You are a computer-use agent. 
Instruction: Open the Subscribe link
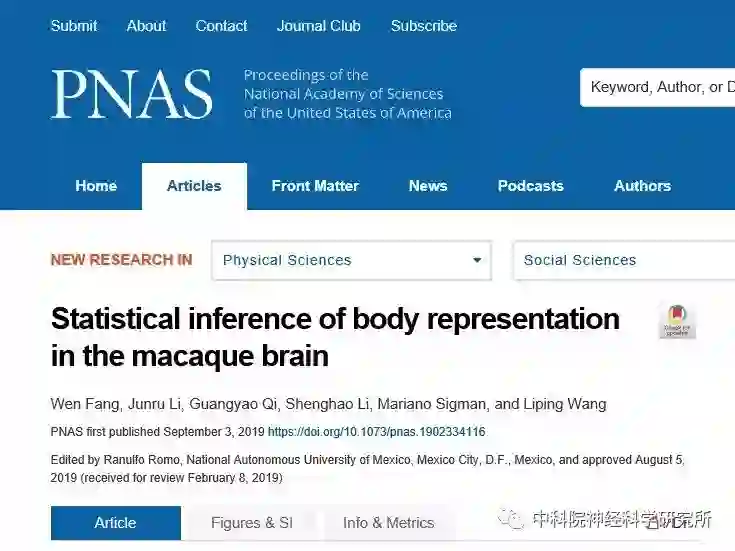[x=424, y=26]
